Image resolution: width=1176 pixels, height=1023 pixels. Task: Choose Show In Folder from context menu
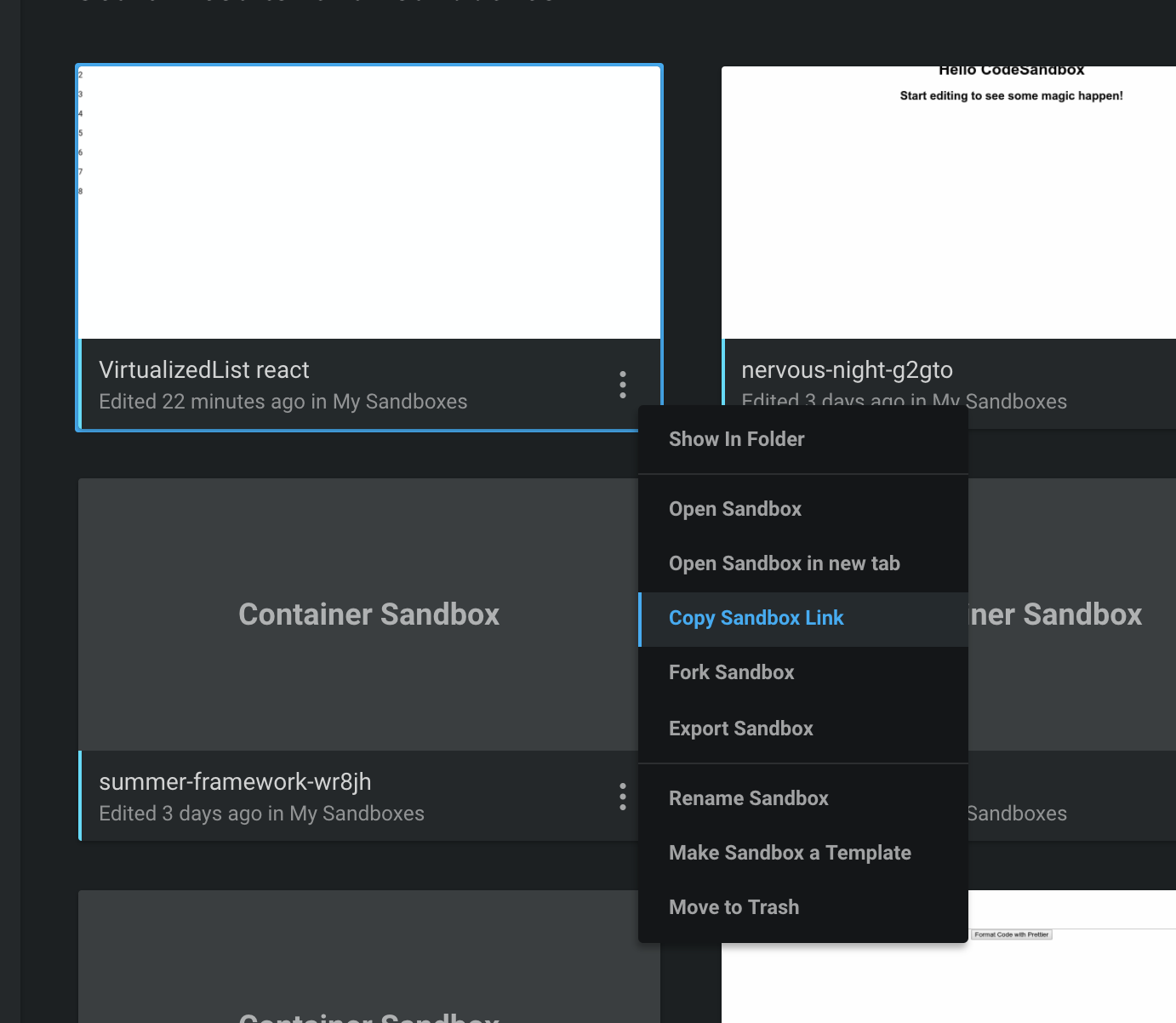click(803, 439)
